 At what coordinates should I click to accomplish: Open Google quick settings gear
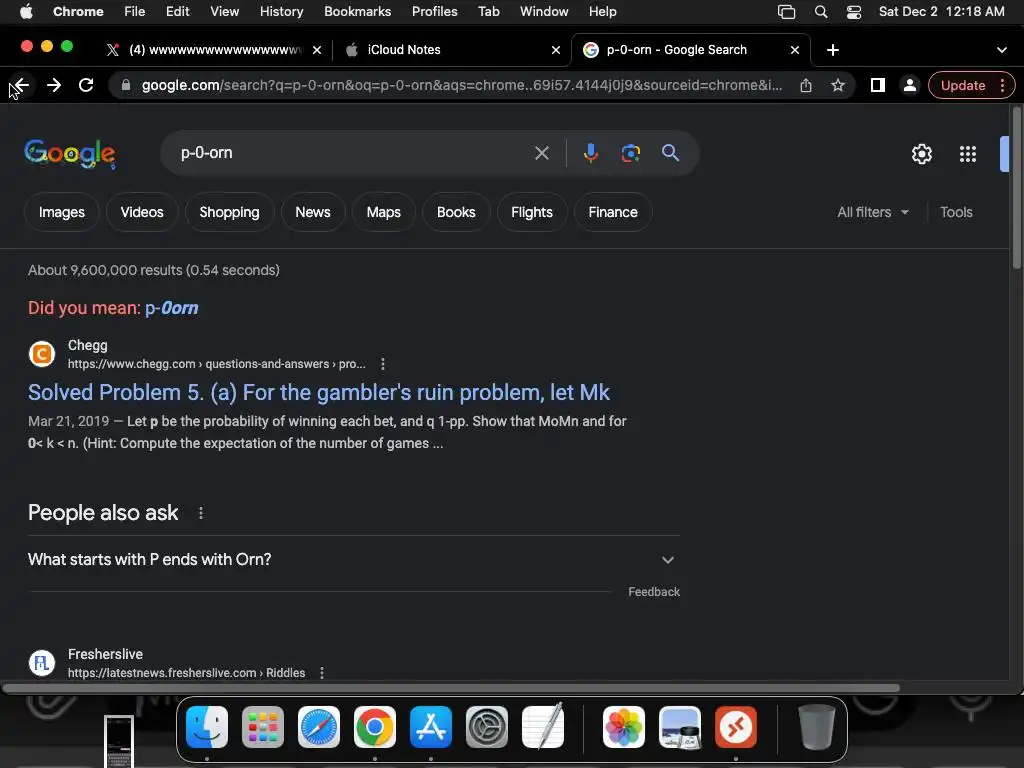[921, 154]
